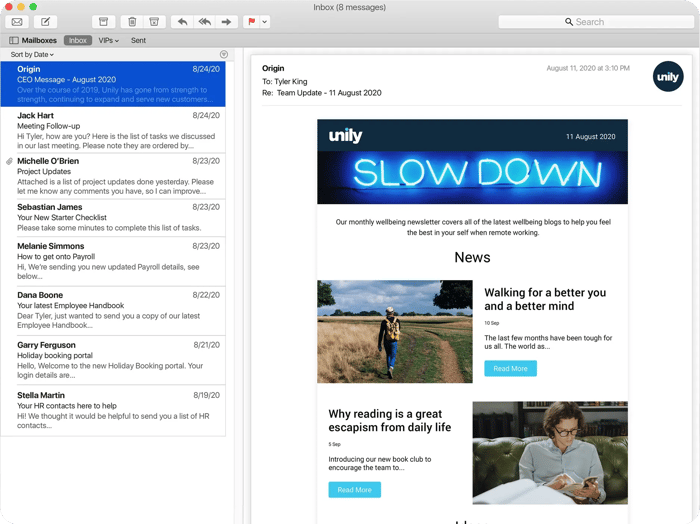Viewport: 700px width, 524px height.
Task: Delete the selected message with trash icon
Action: 132,22
